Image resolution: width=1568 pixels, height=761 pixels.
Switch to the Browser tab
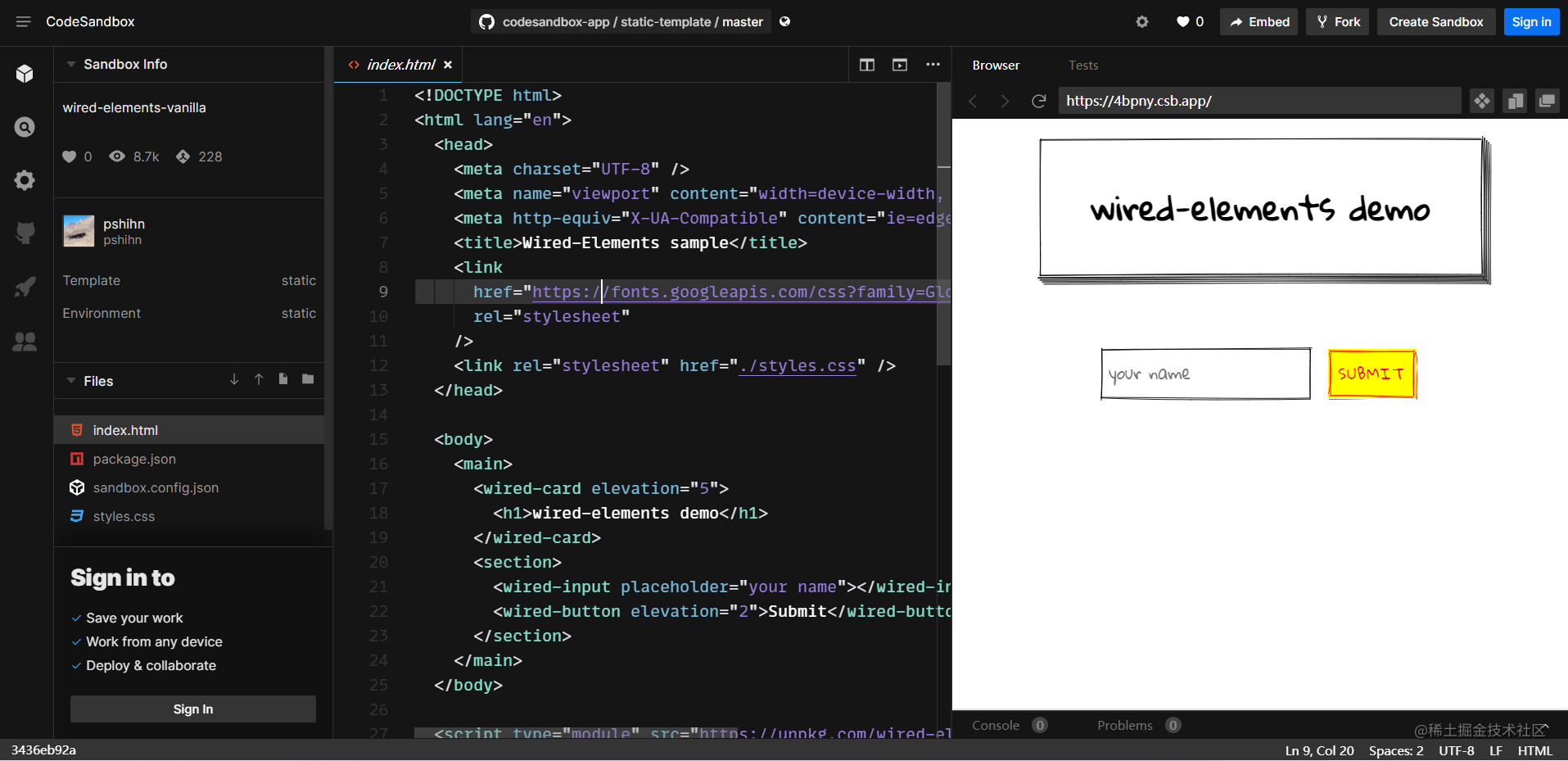tap(996, 66)
